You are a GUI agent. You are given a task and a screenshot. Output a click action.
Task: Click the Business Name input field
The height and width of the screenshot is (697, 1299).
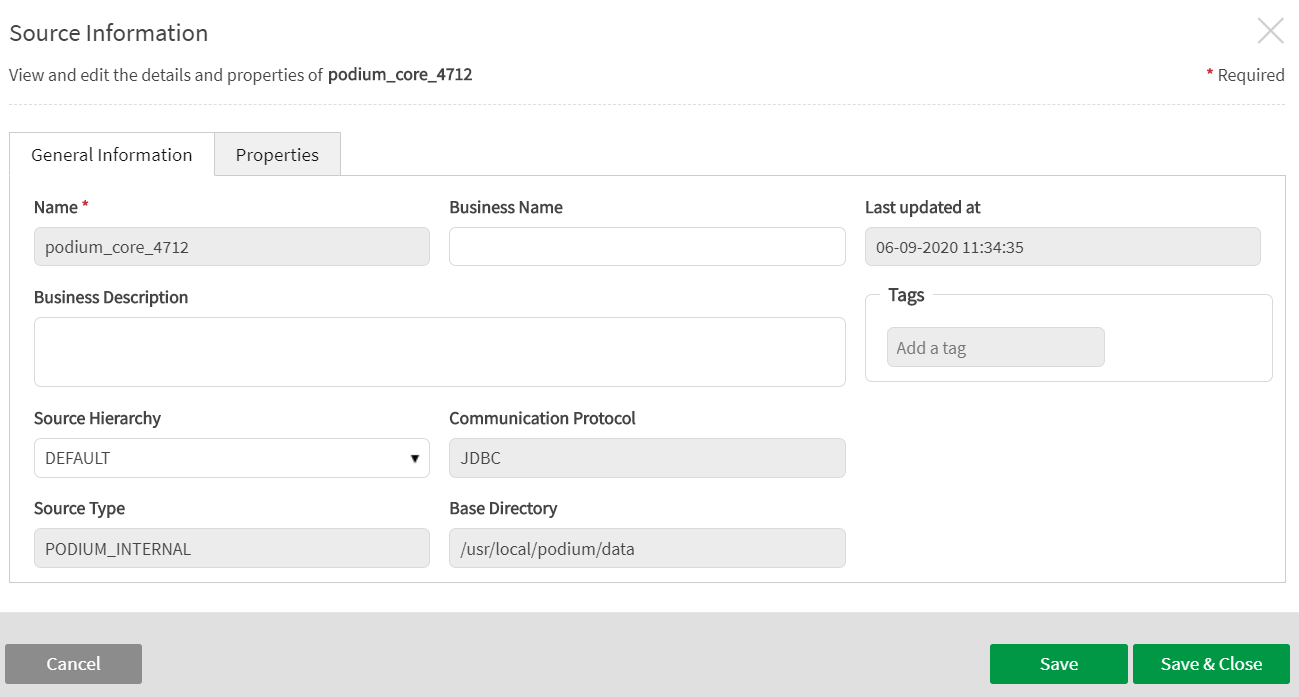pos(647,247)
